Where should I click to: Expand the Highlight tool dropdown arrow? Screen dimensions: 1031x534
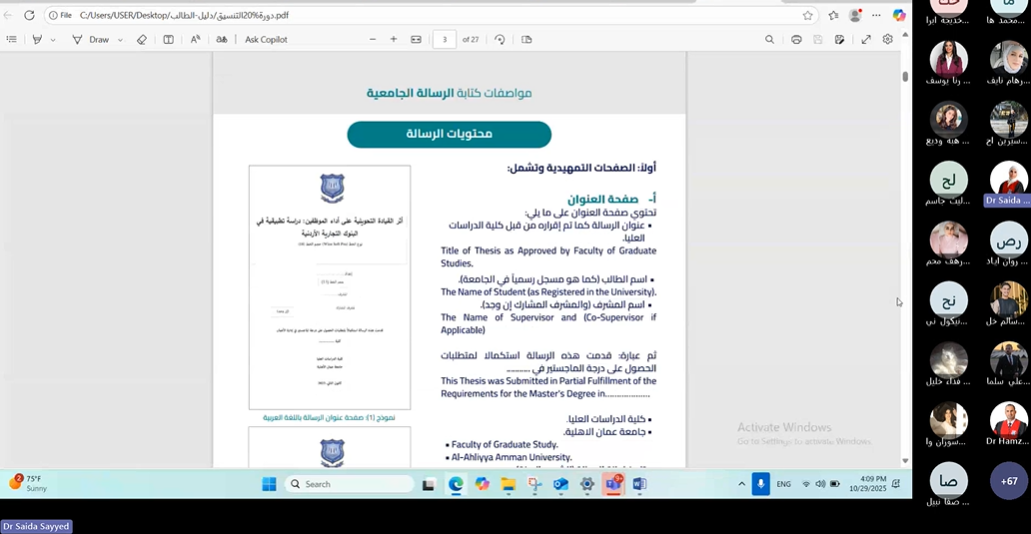click(53, 40)
